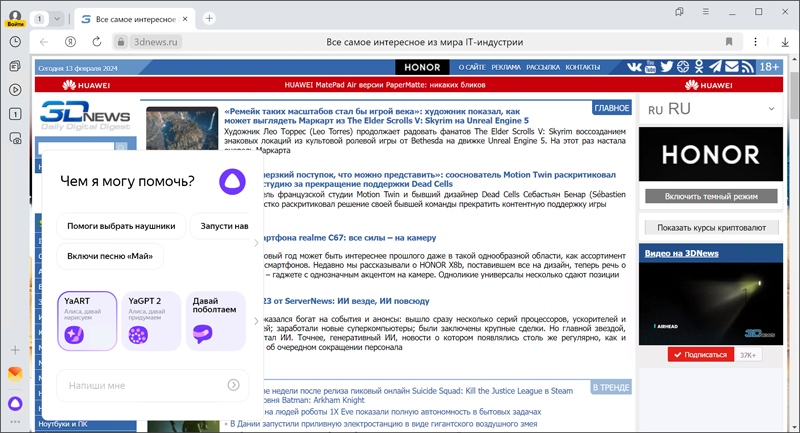
Task: Choose the "Помоги выбрать наушники" suggestion
Action: 121,226
